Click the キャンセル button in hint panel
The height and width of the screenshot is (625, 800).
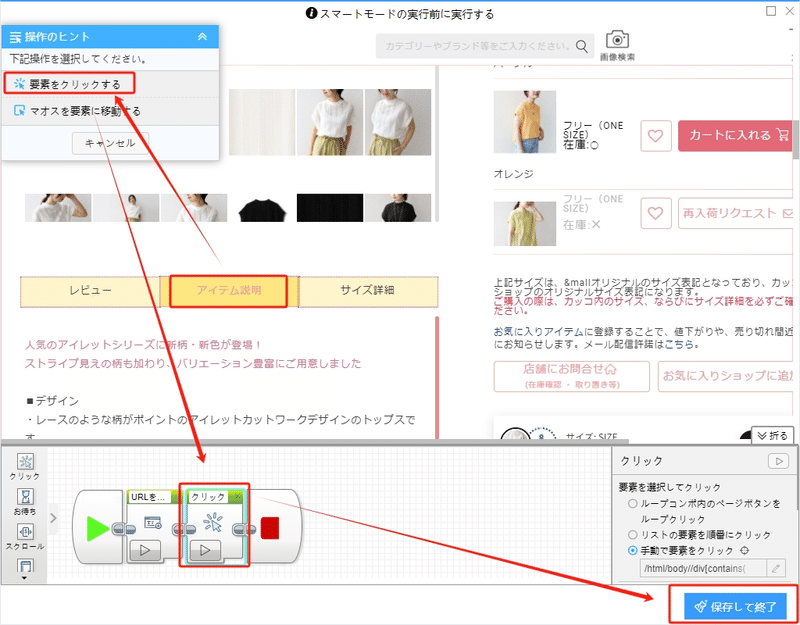(110, 143)
